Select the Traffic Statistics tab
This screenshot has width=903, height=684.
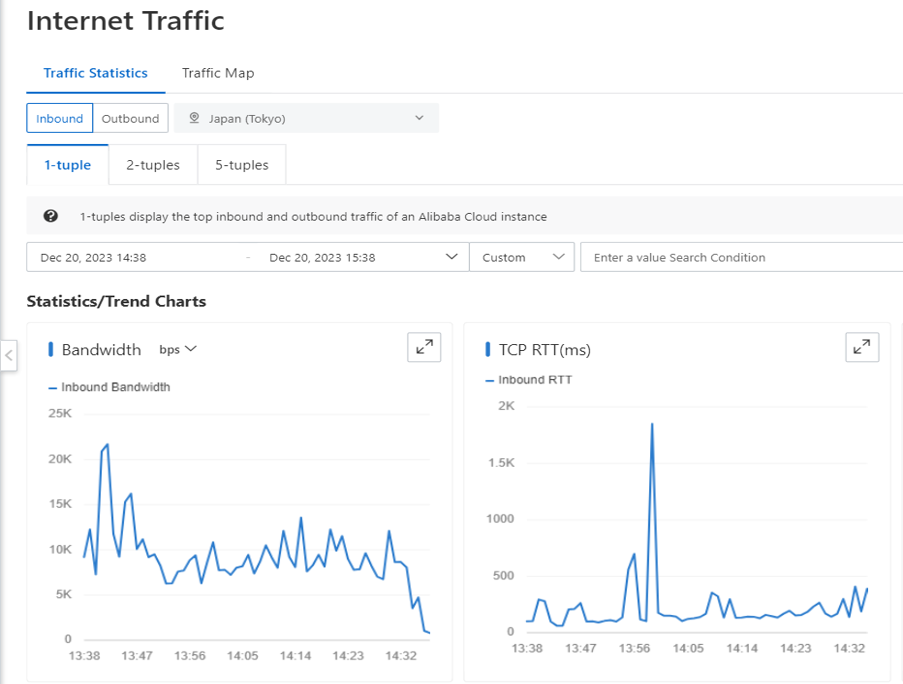96,73
